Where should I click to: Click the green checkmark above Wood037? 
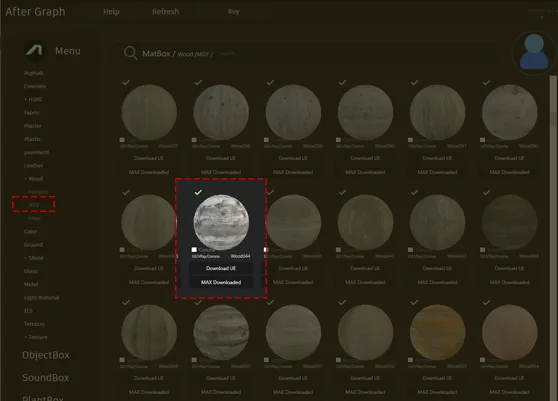[126, 82]
